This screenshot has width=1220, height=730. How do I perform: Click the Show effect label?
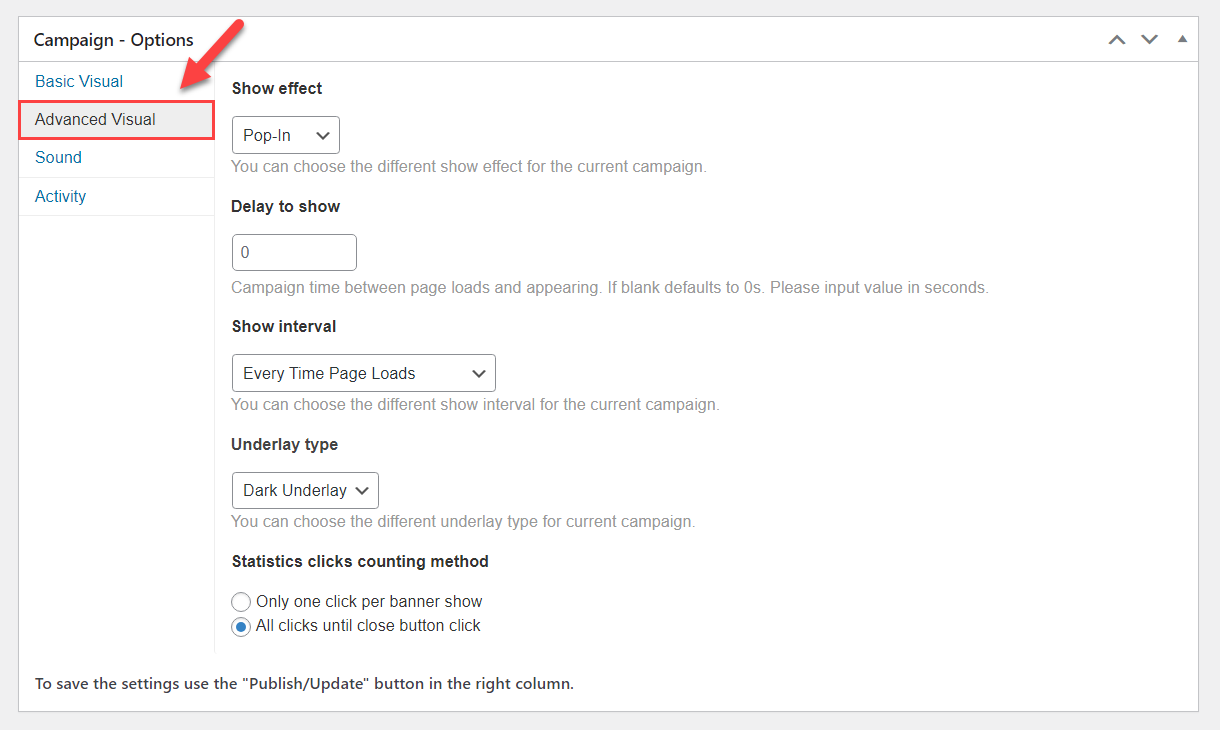point(277,88)
